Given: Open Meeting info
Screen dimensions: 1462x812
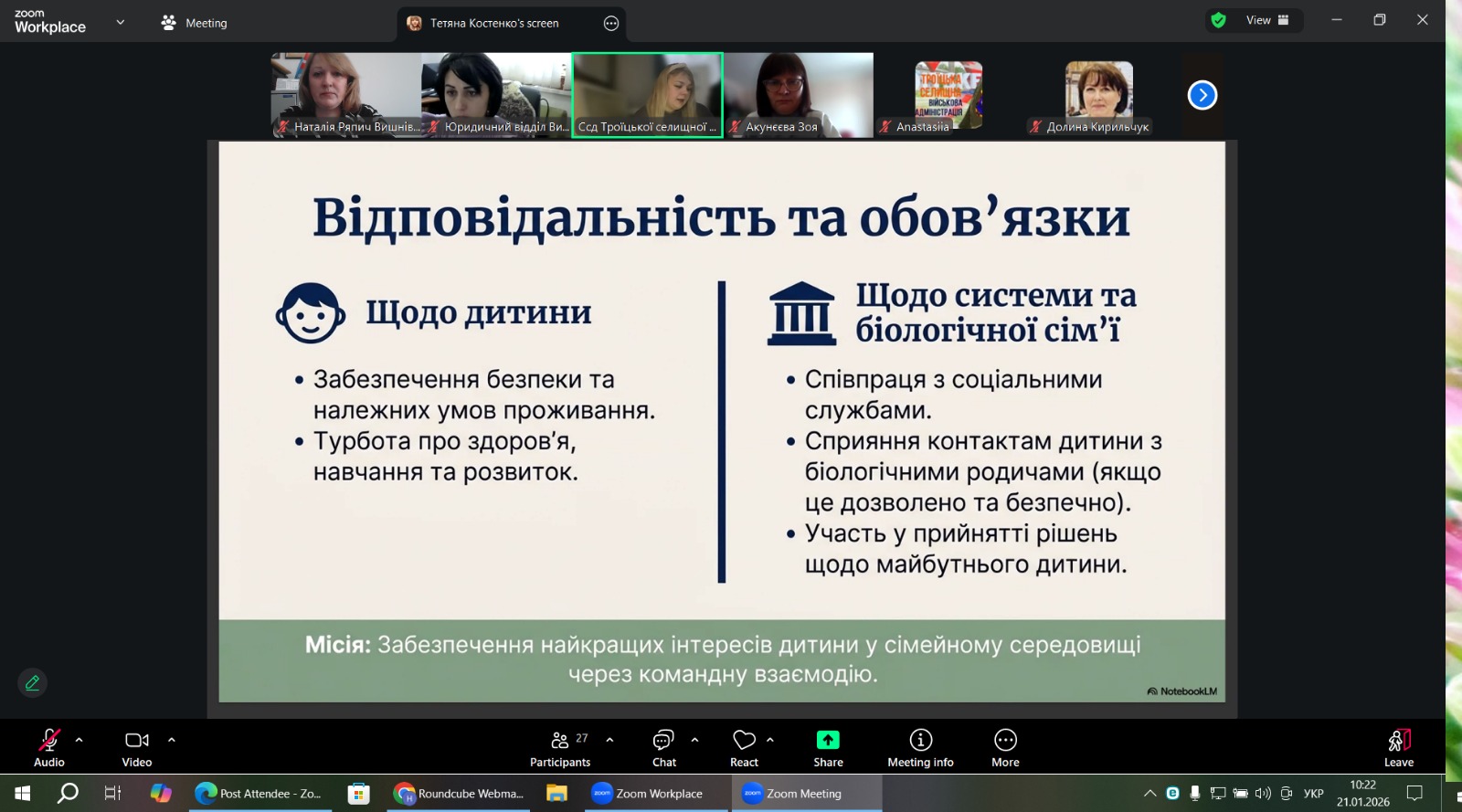Looking at the screenshot, I should pyautogui.click(x=920, y=747).
